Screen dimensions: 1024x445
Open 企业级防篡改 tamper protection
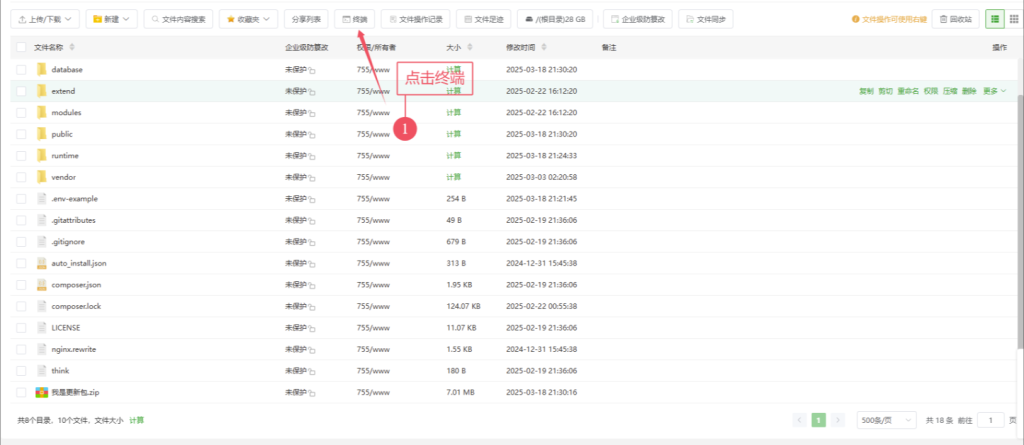pyautogui.click(x=638, y=20)
